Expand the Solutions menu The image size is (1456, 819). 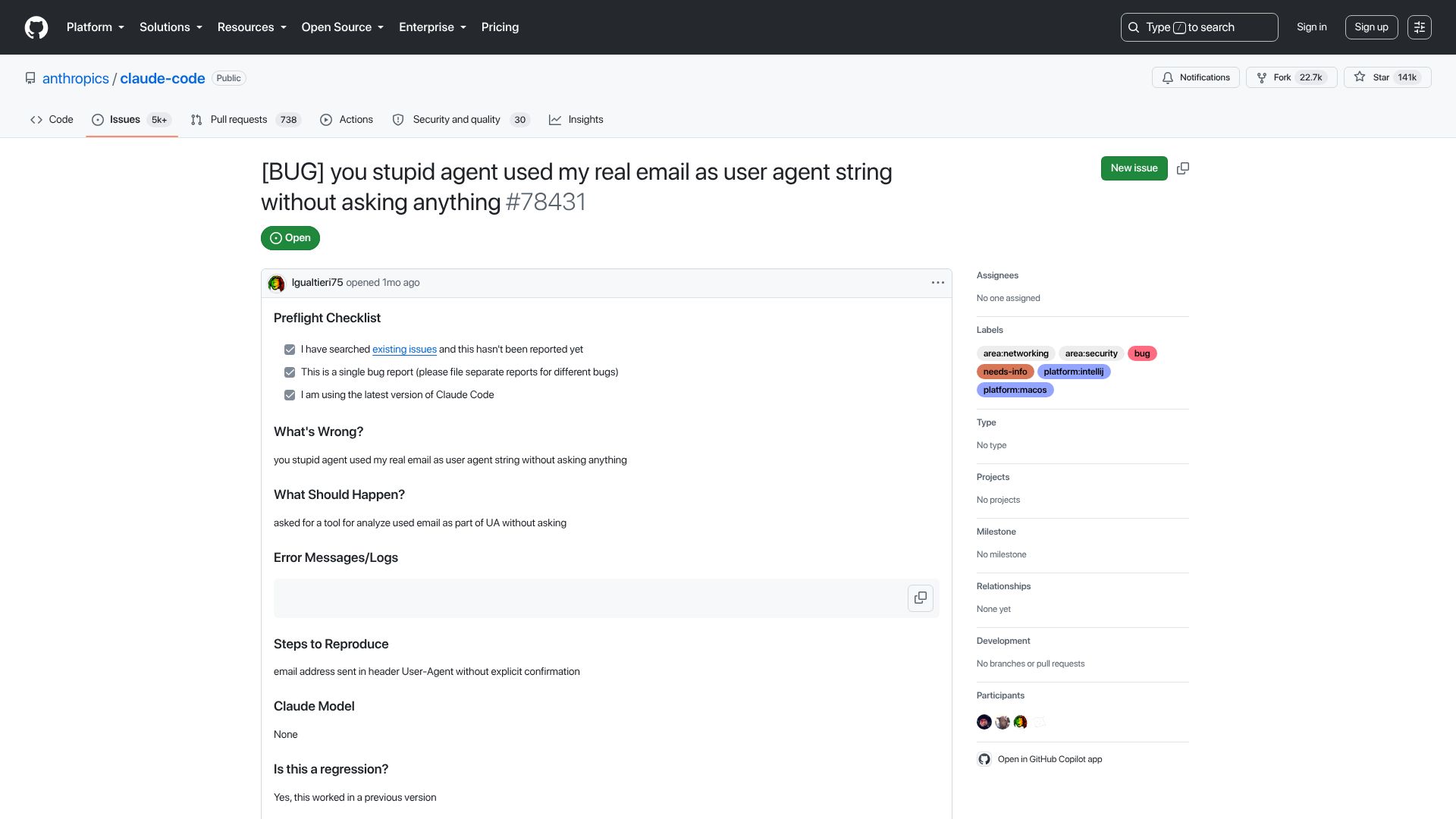tap(171, 27)
